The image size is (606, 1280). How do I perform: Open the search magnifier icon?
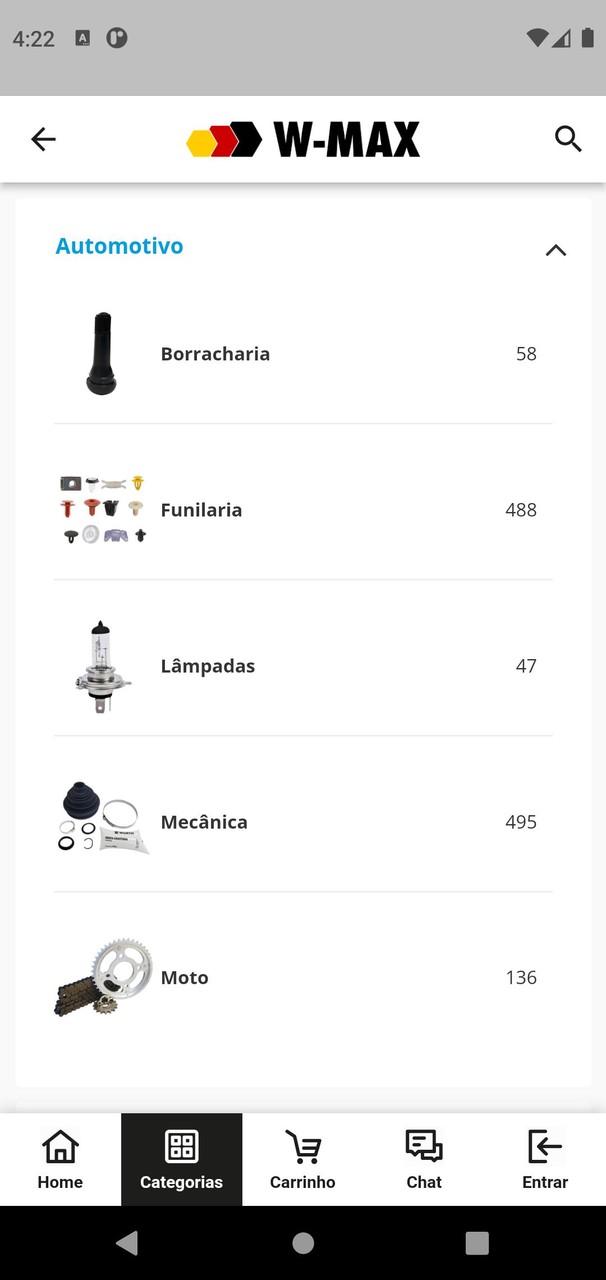[x=568, y=139]
